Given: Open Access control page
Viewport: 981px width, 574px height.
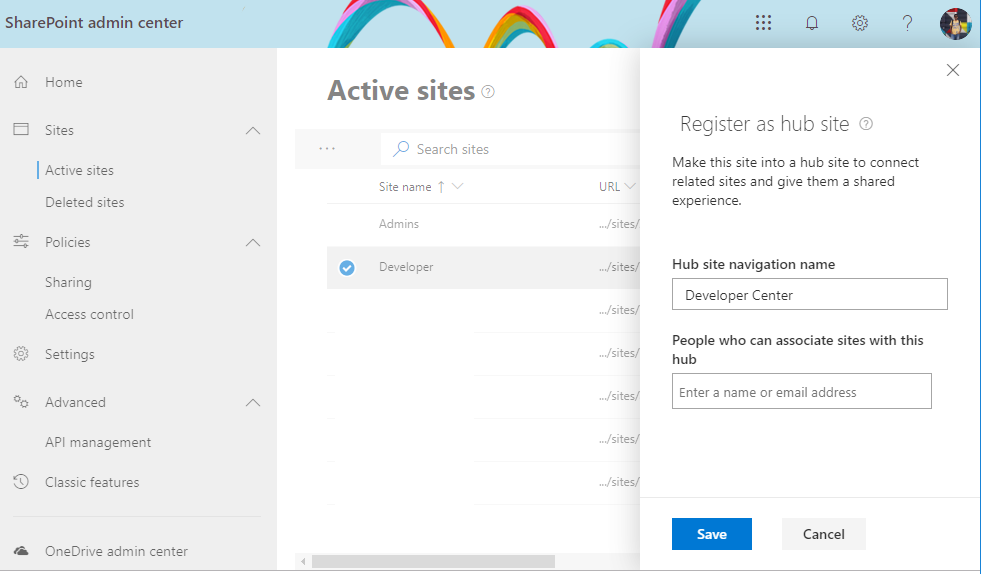Looking at the screenshot, I should 89,314.
